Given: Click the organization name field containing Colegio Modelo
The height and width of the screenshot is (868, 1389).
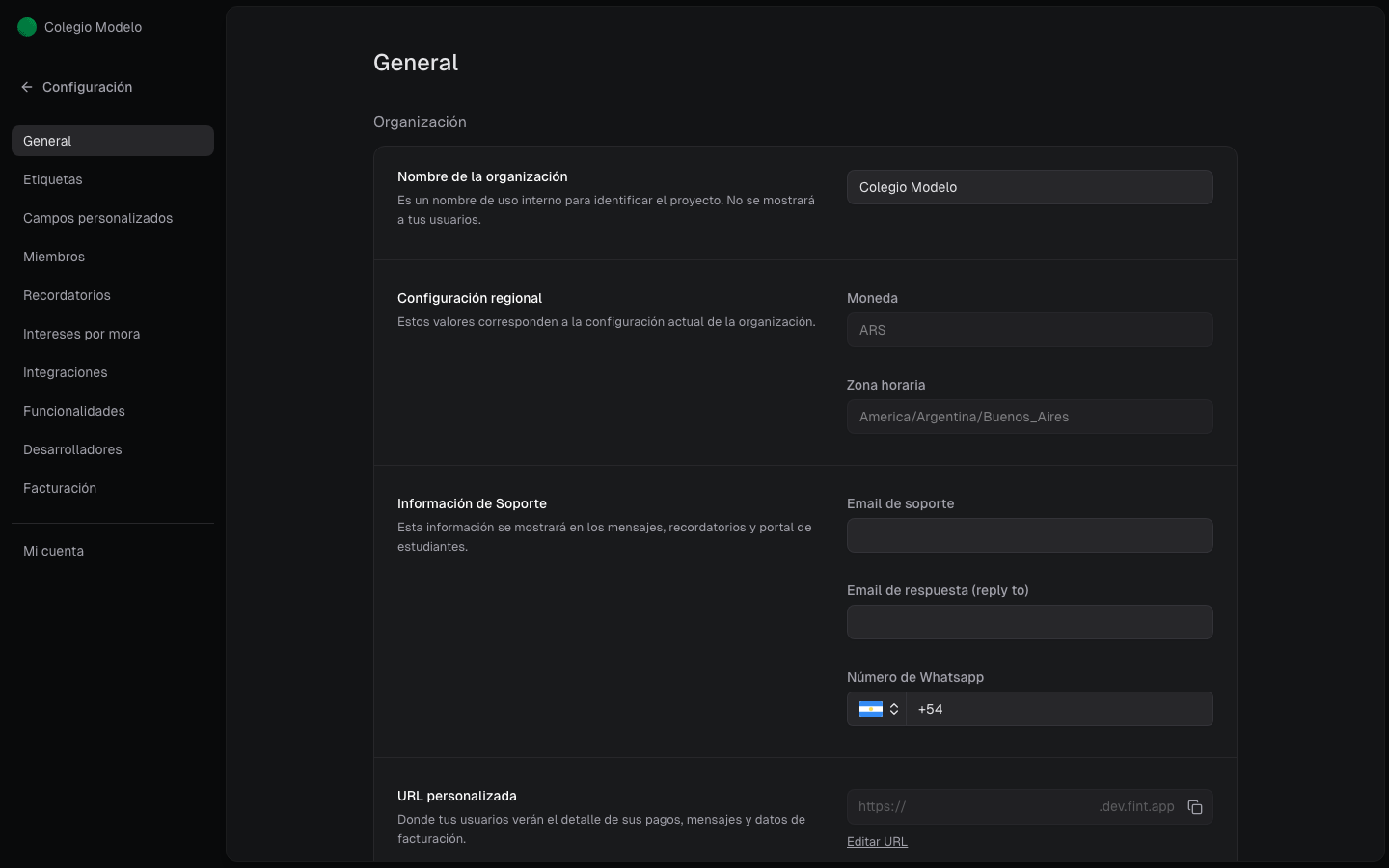Looking at the screenshot, I should pyautogui.click(x=1030, y=187).
